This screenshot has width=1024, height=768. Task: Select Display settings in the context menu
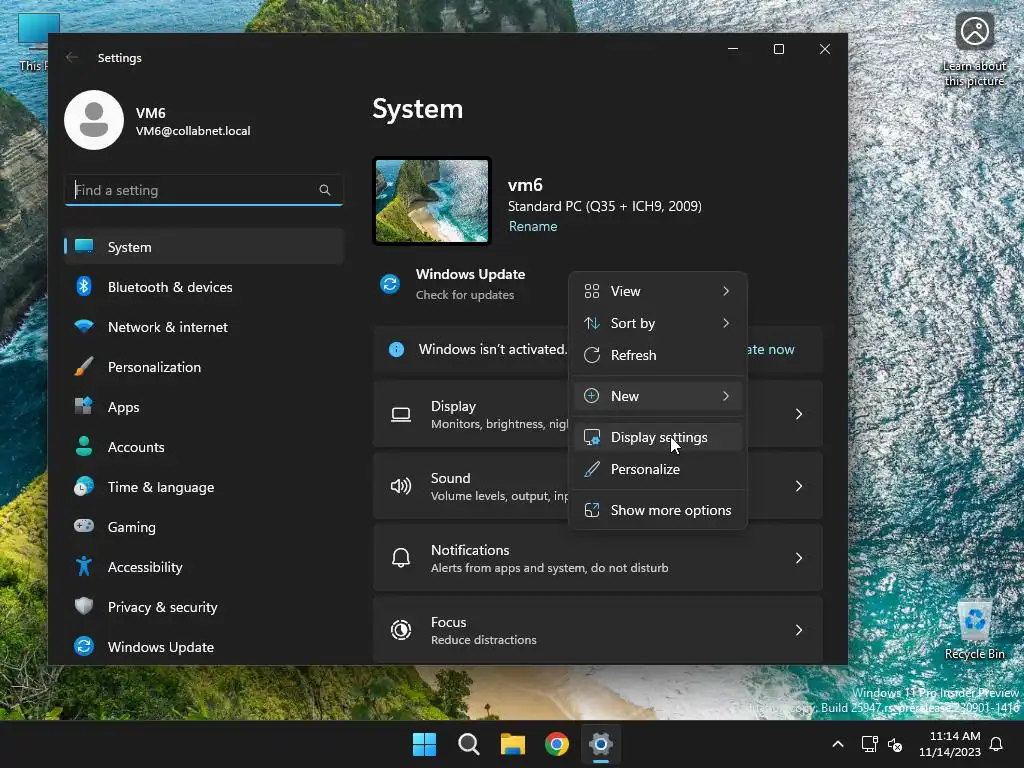pos(658,437)
